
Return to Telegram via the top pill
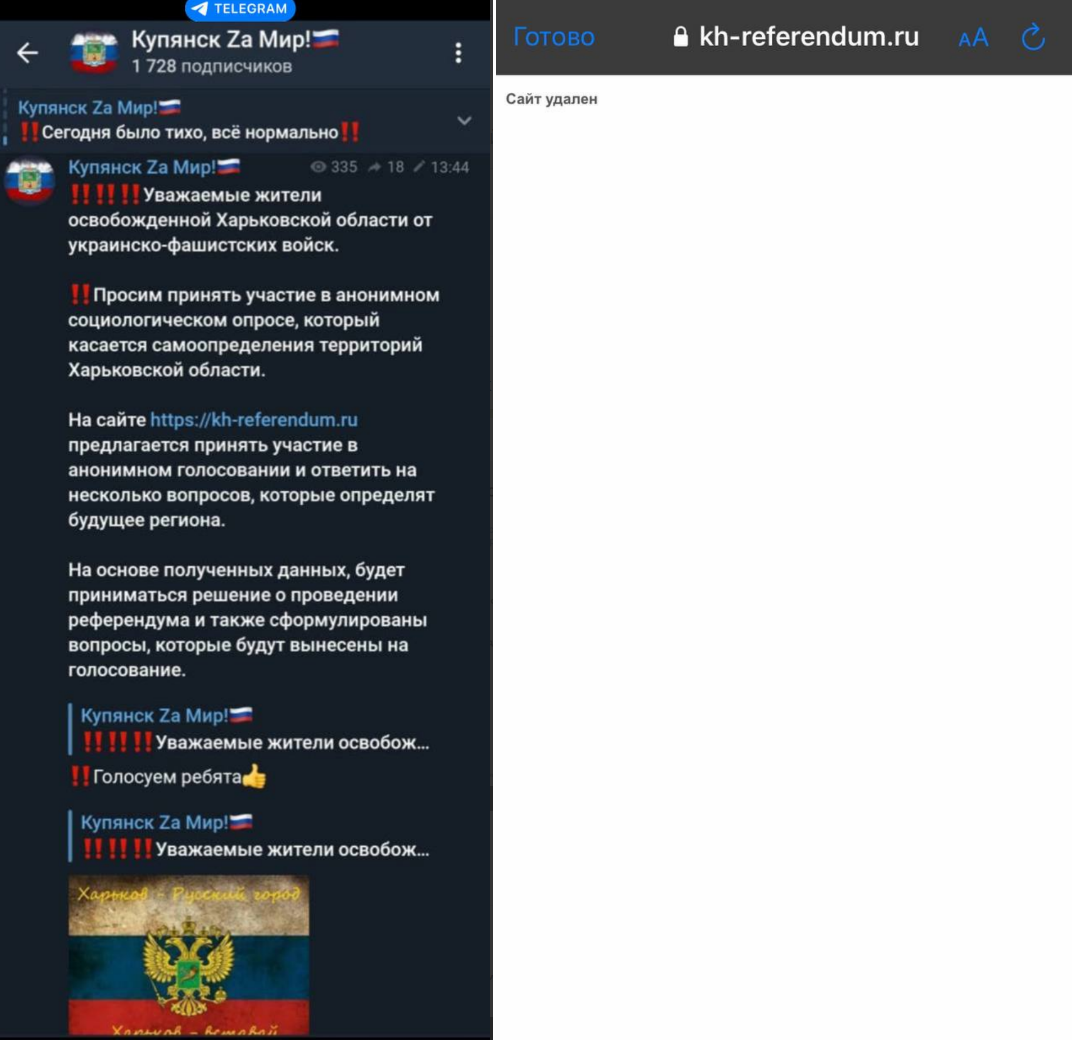tap(240, 9)
